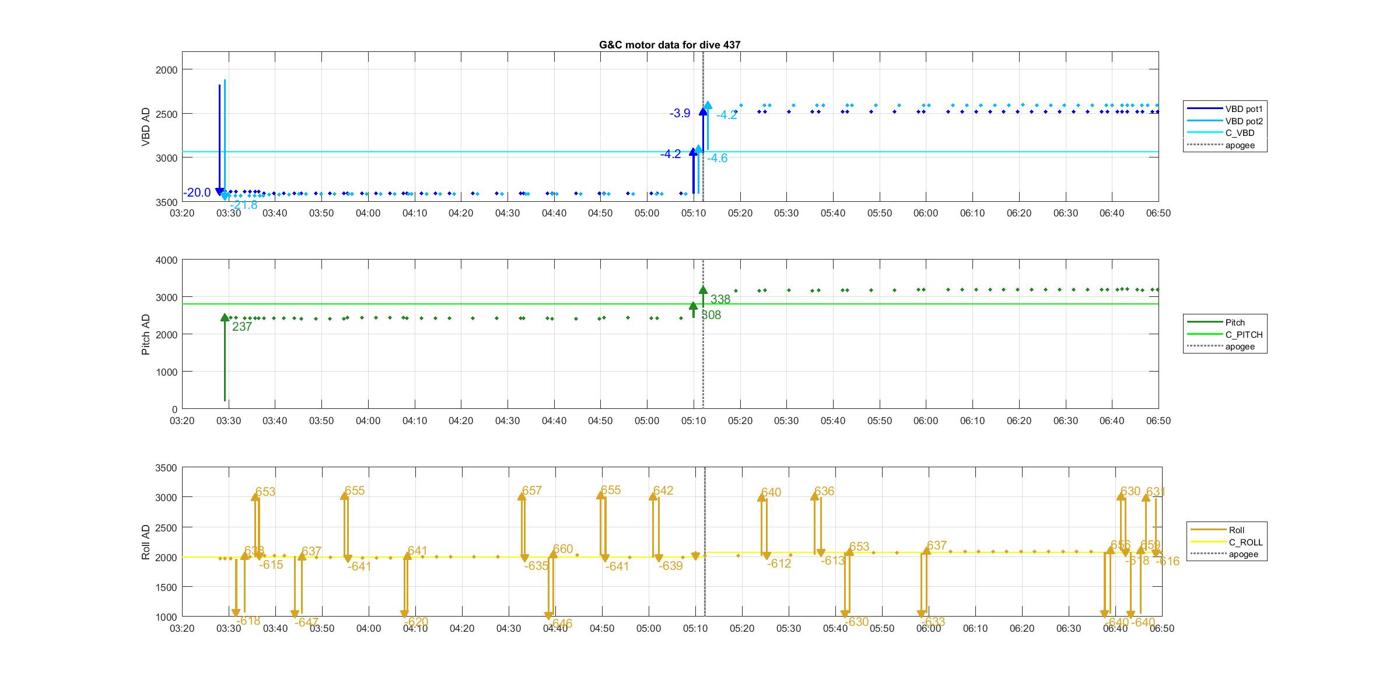The width and height of the screenshot is (1400, 693).
Task: Click the 'Roll AD' y-axis label
Action: [x=146, y=542]
